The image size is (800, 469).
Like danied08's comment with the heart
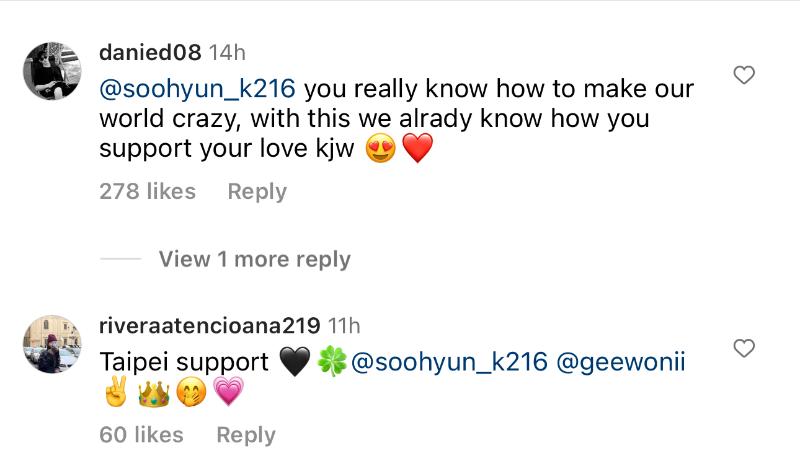click(x=744, y=76)
